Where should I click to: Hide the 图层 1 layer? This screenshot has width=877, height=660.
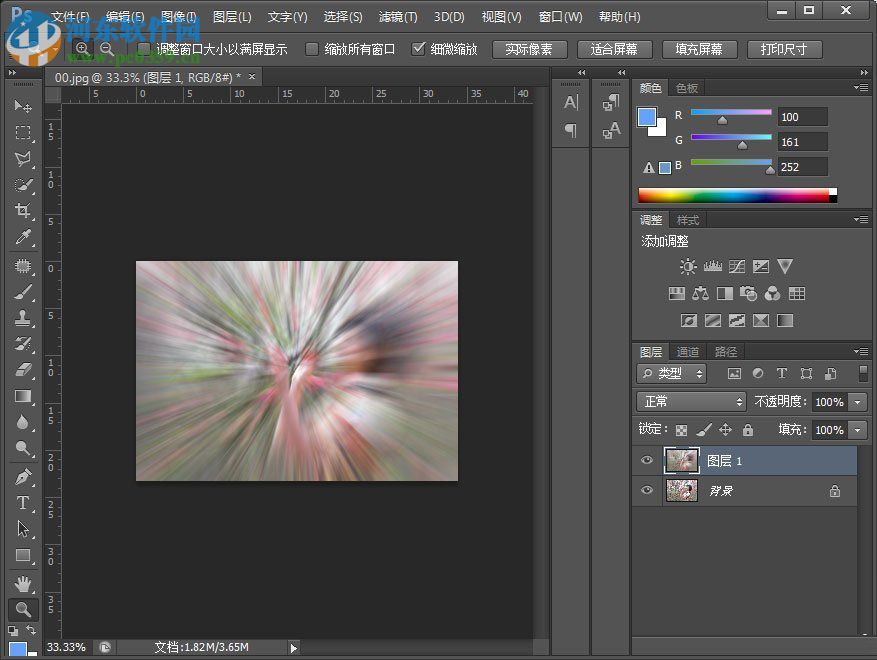[x=647, y=460]
